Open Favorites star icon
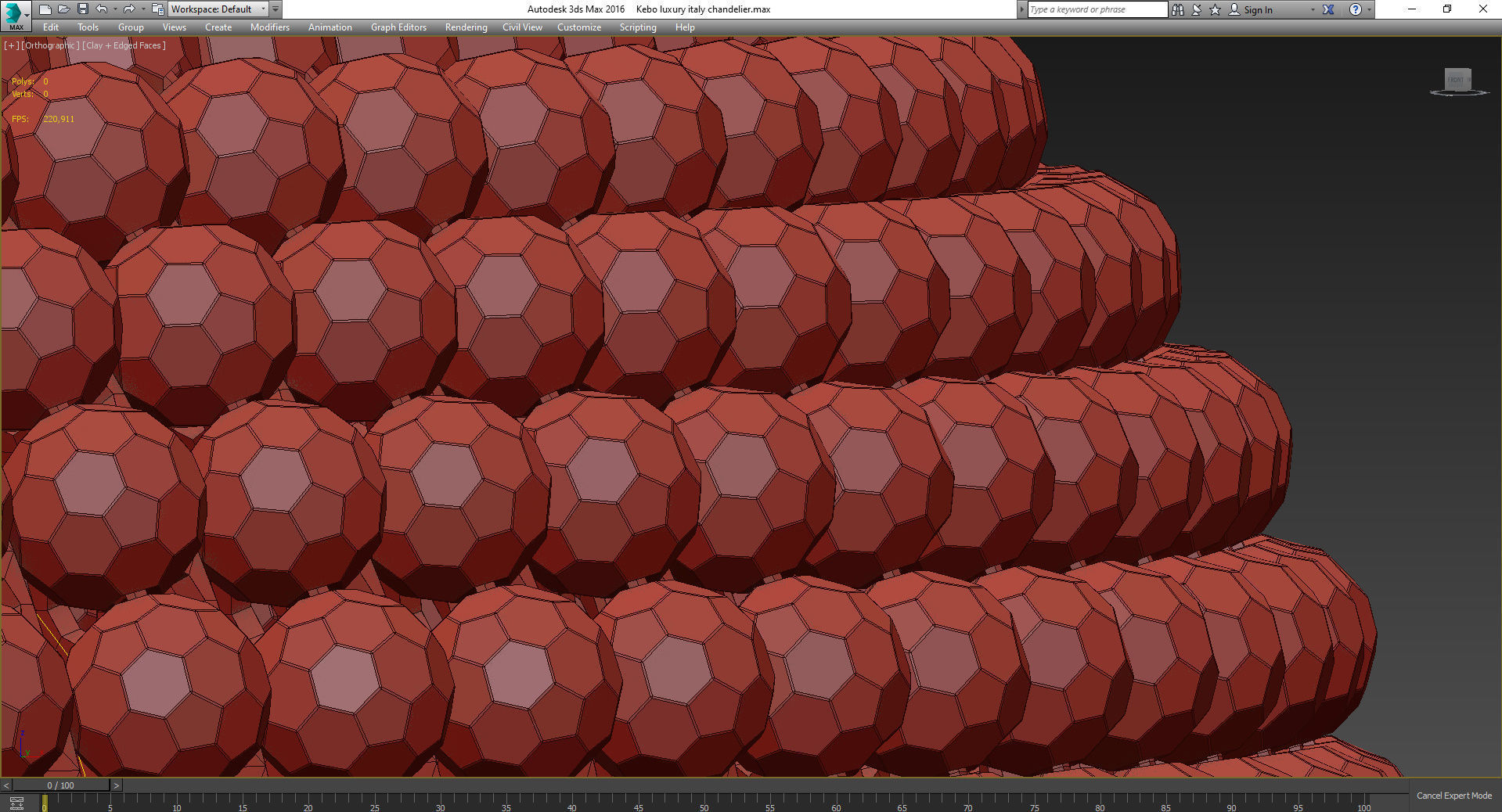 (x=1216, y=9)
